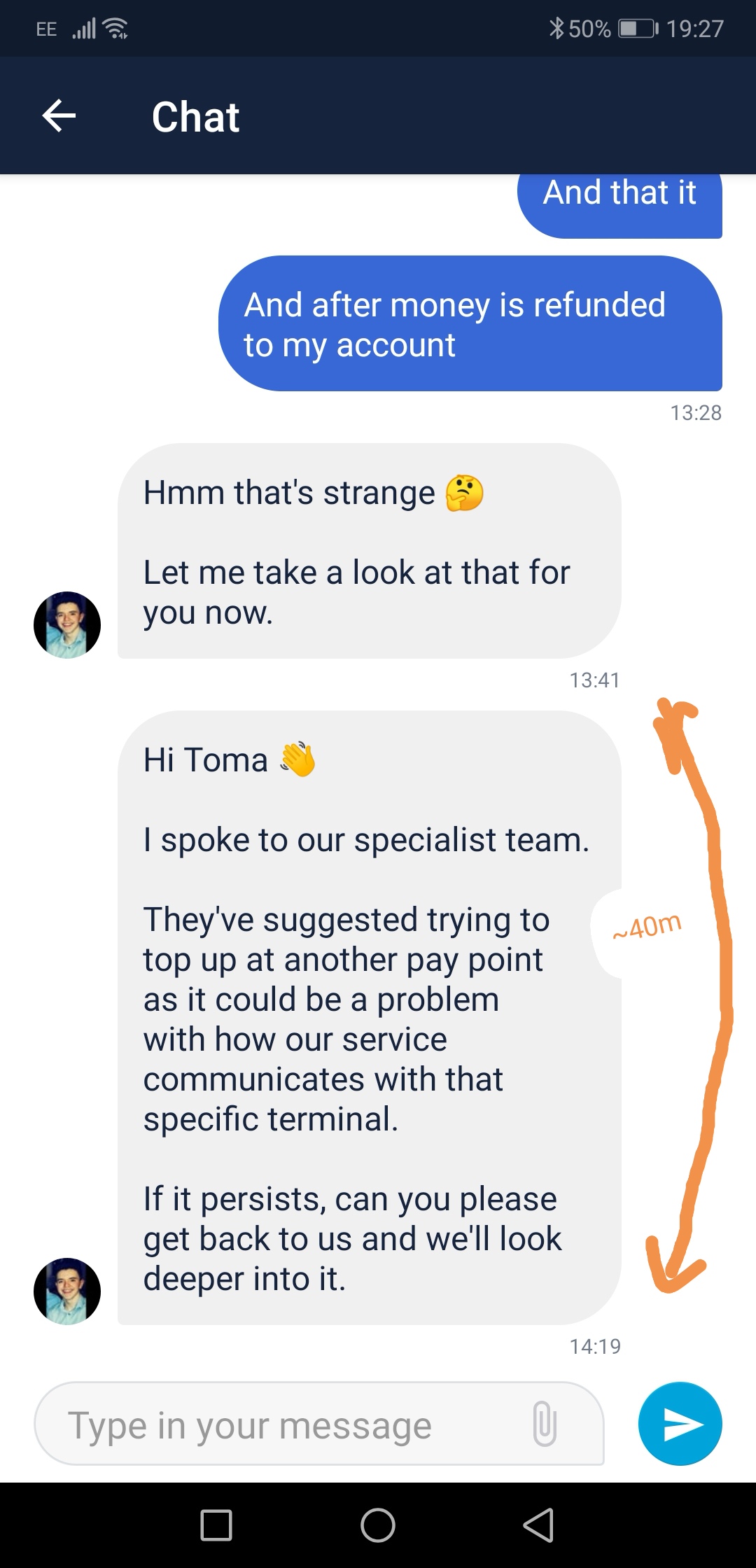Focus the 'Type in your message' field
This screenshot has width=756, height=1568.
[x=319, y=1423]
